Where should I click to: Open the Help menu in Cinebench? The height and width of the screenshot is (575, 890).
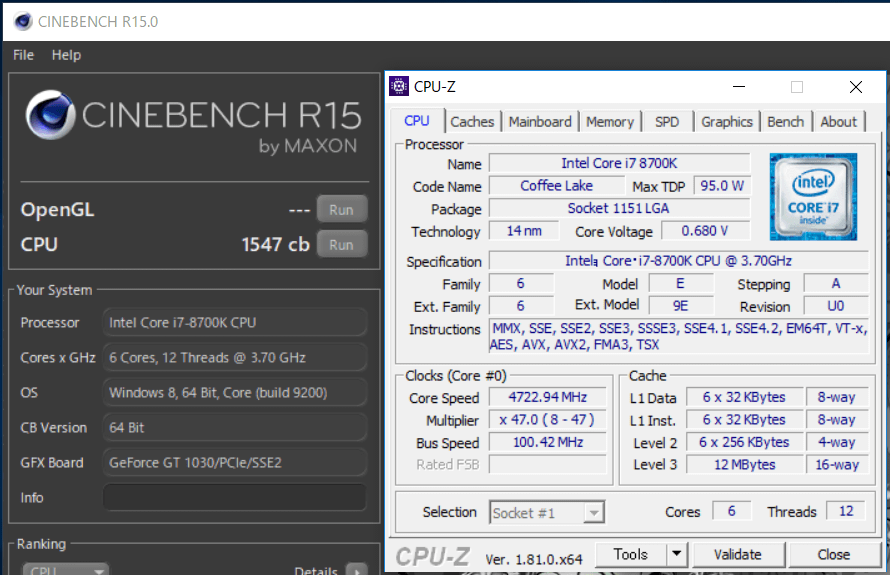click(x=66, y=55)
